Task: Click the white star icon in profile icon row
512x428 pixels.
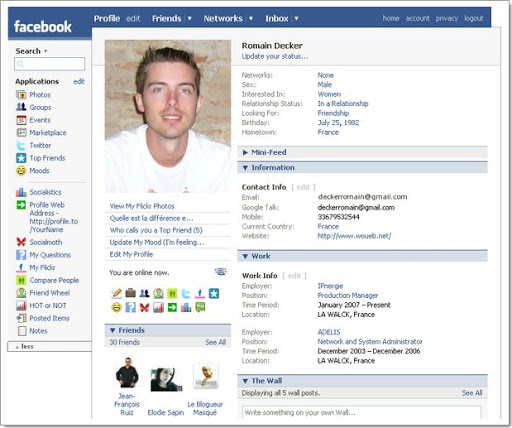Action: [214, 293]
